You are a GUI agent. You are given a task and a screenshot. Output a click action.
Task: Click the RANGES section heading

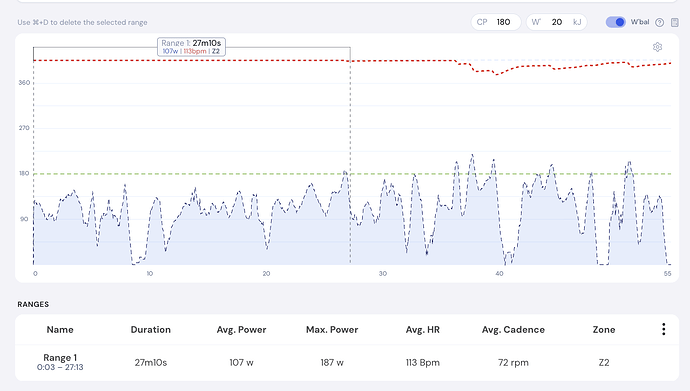point(33,304)
